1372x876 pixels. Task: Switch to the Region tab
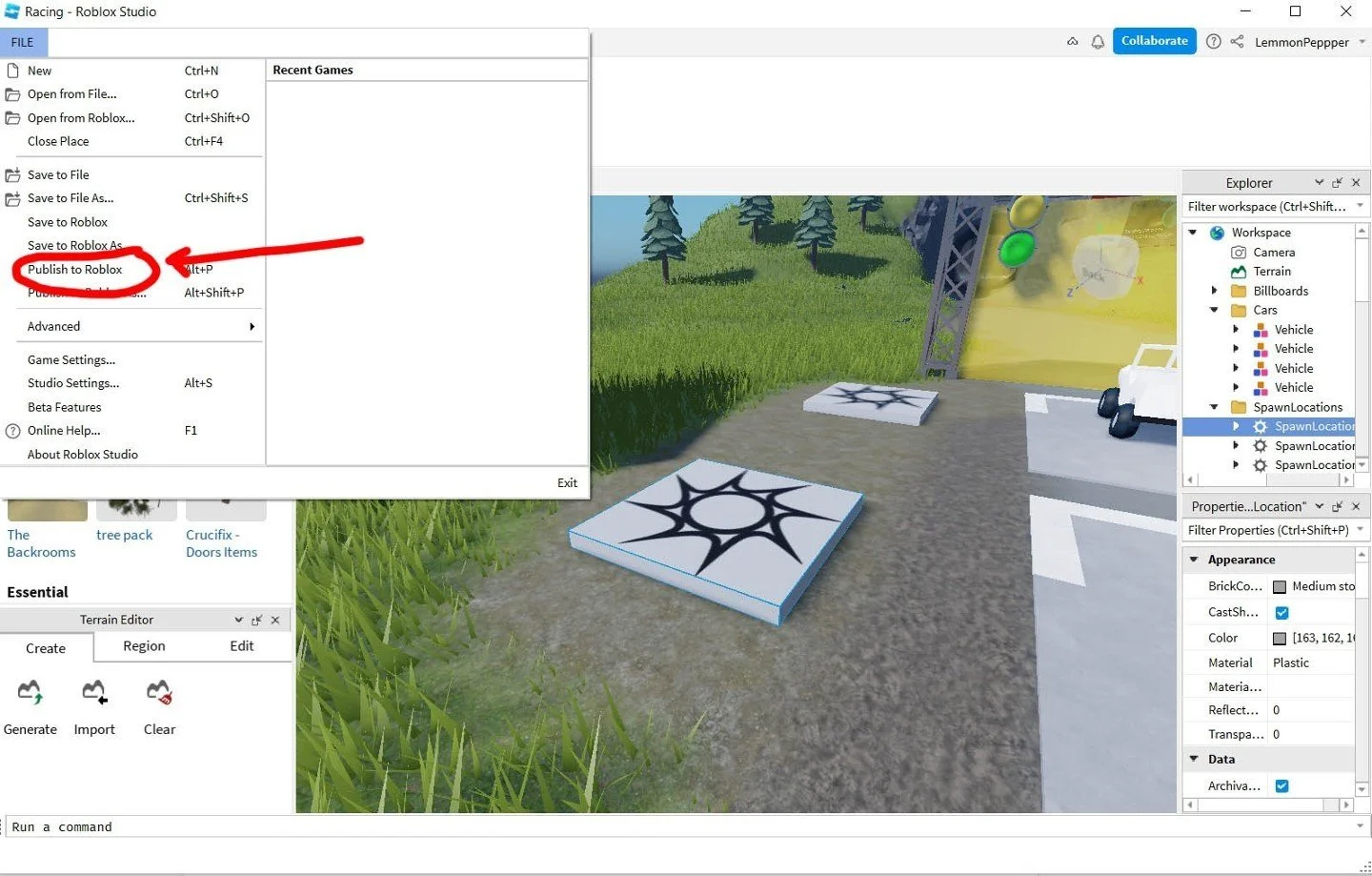tap(144, 646)
